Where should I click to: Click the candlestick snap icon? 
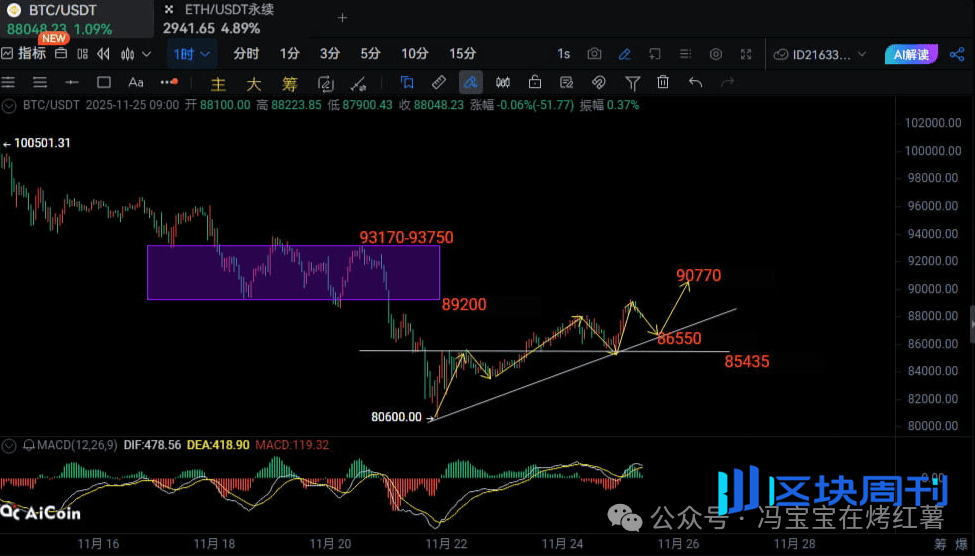[503, 82]
